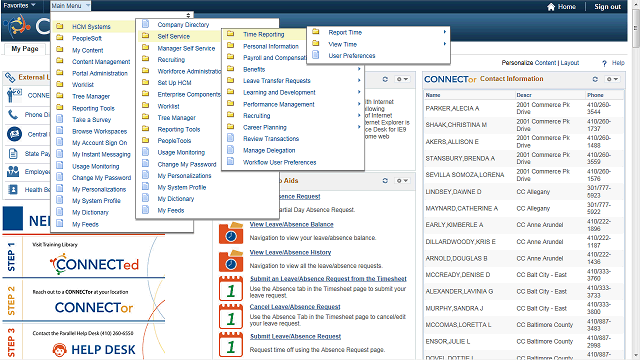Viewport: 640px width, 360px height.
Task: Click the Manager Self Service folder icon
Action: click(x=145, y=48)
